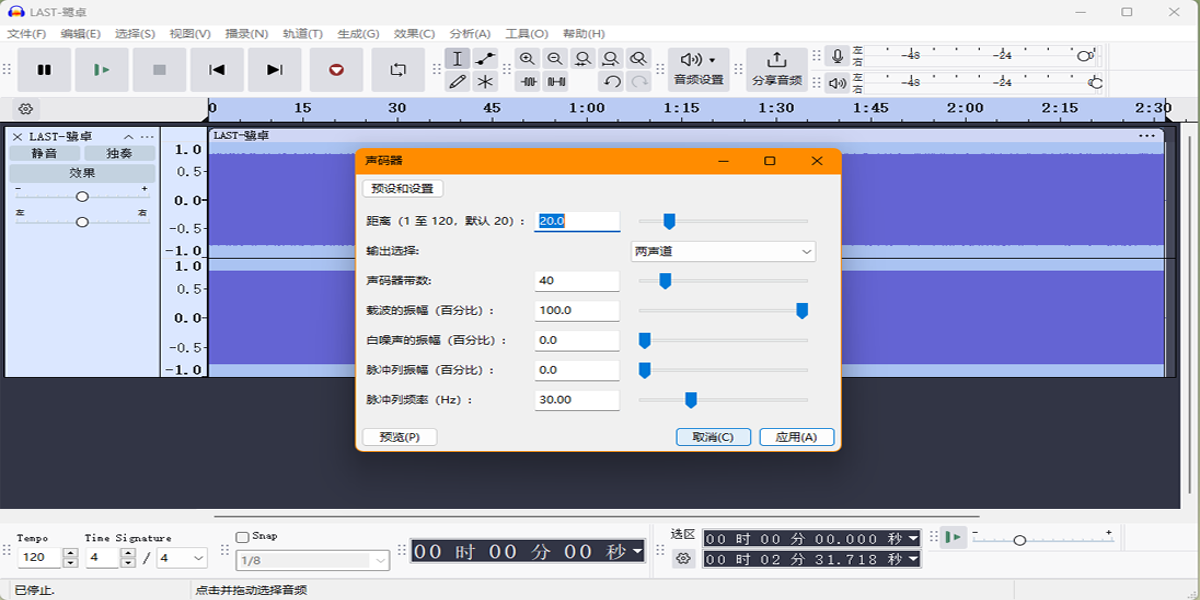Click the 脉冲列频率 frequency slider handle

(x=690, y=399)
